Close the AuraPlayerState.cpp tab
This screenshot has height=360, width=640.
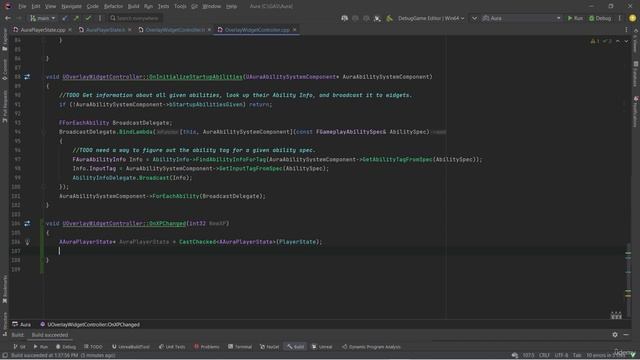[x=70, y=30]
